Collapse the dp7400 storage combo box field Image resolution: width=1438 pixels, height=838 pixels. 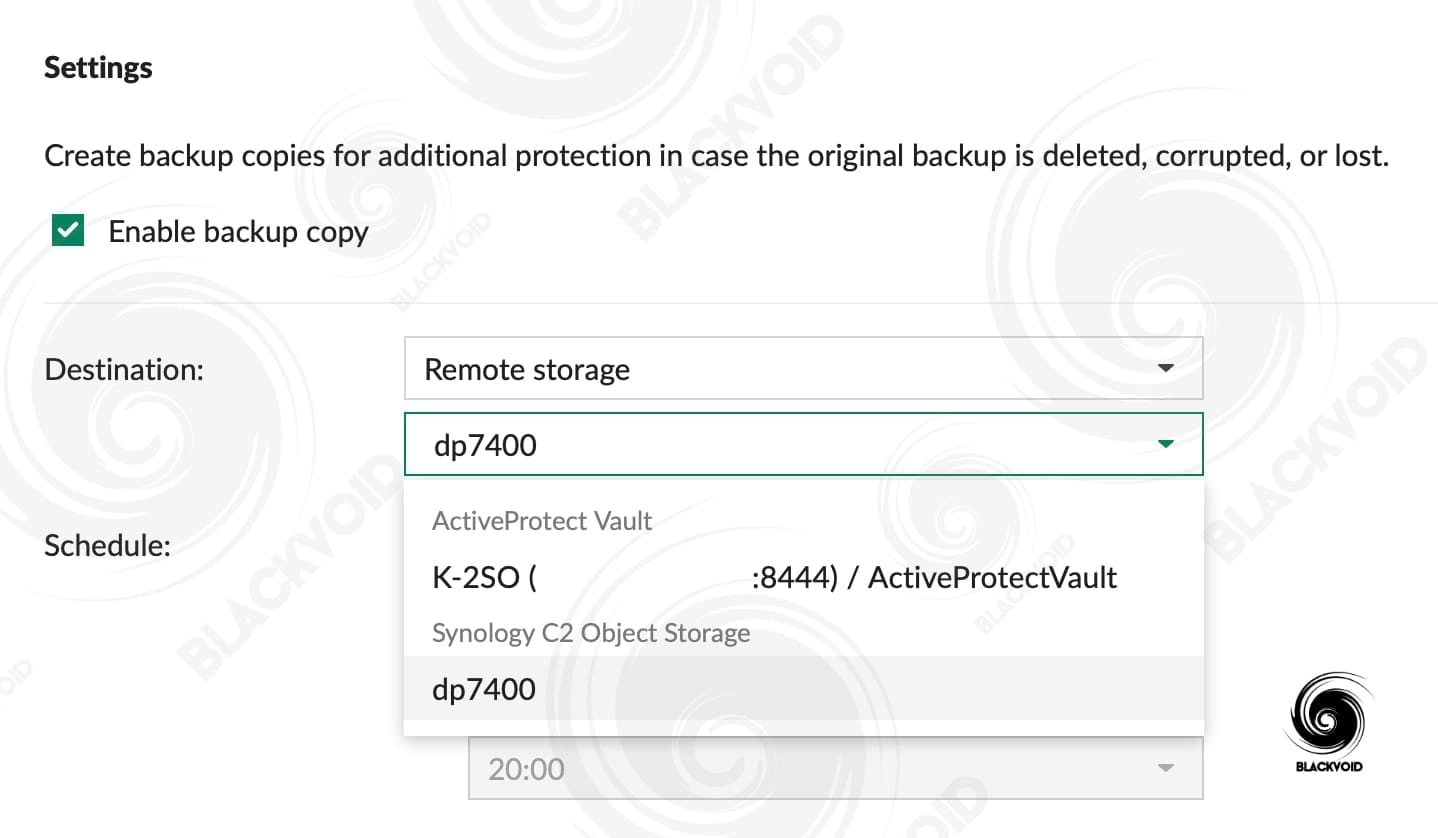click(x=803, y=444)
